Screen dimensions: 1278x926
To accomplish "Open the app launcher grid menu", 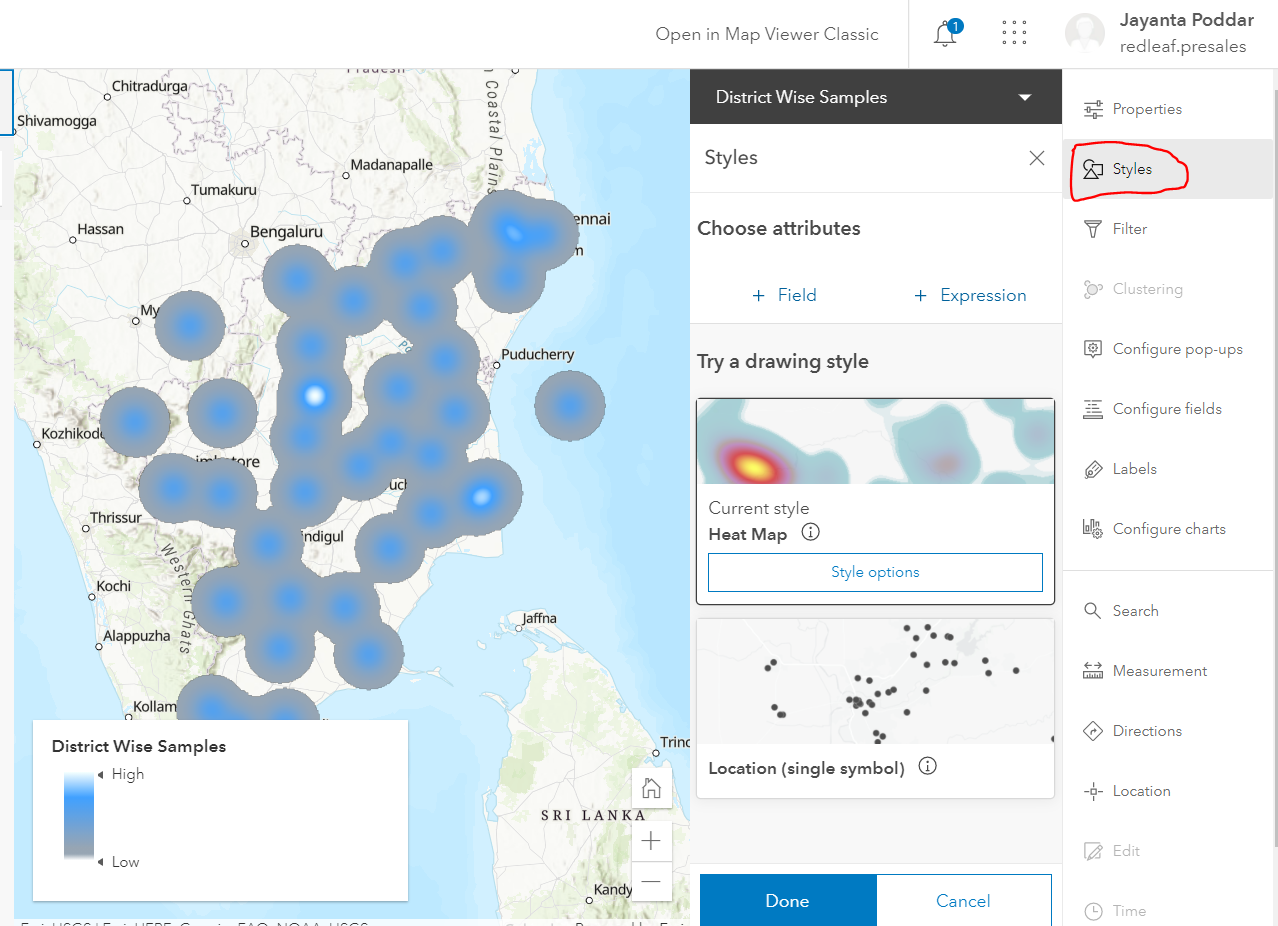I will click(1013, 32).
